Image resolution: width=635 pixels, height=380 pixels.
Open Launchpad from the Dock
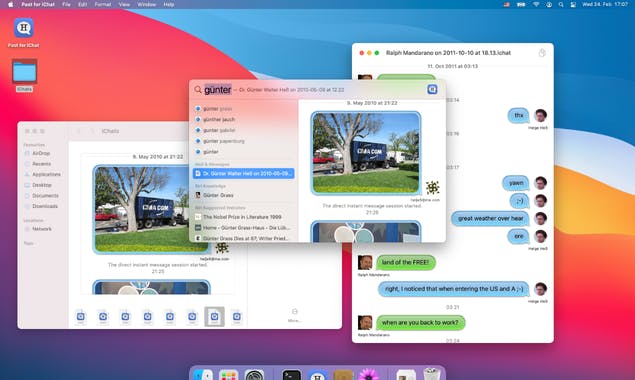228,375
